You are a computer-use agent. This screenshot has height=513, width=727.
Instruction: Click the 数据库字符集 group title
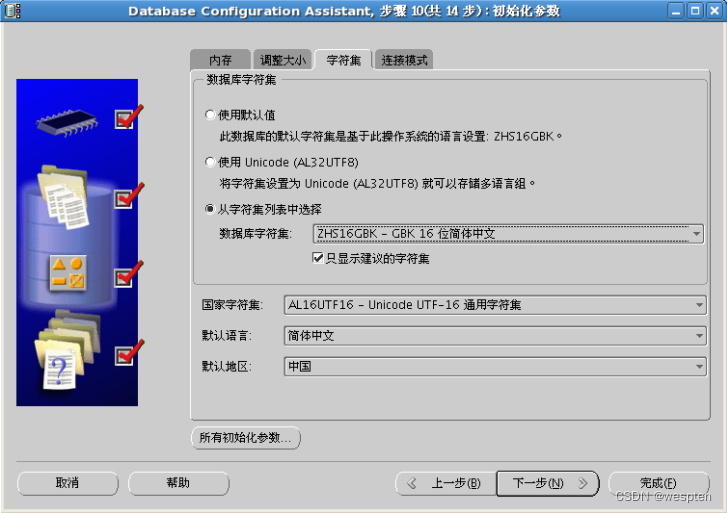coord(241,80)
